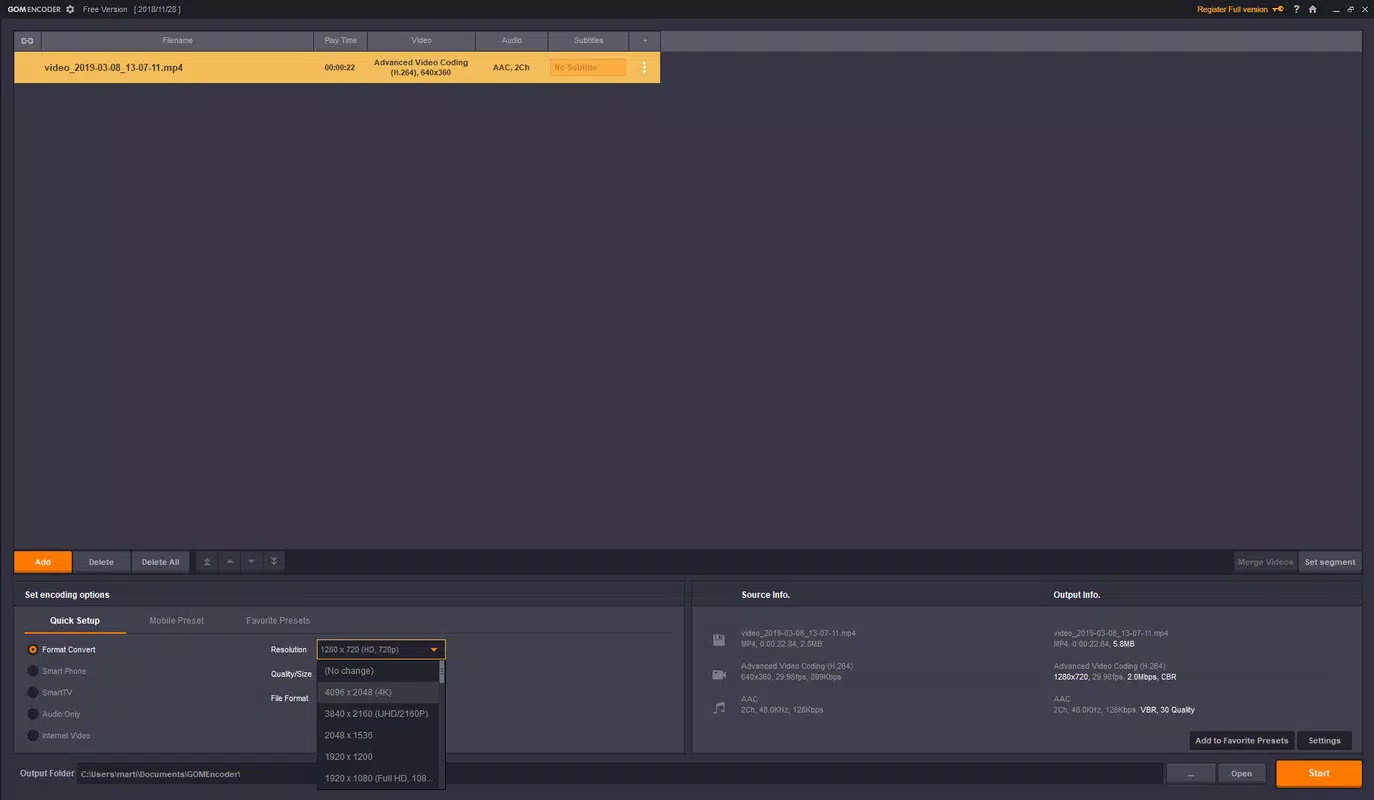The width and height of the screenshot is (1374, 800).
Task: Go to GOM home page icon
Action: click(x=1312, y=9)
